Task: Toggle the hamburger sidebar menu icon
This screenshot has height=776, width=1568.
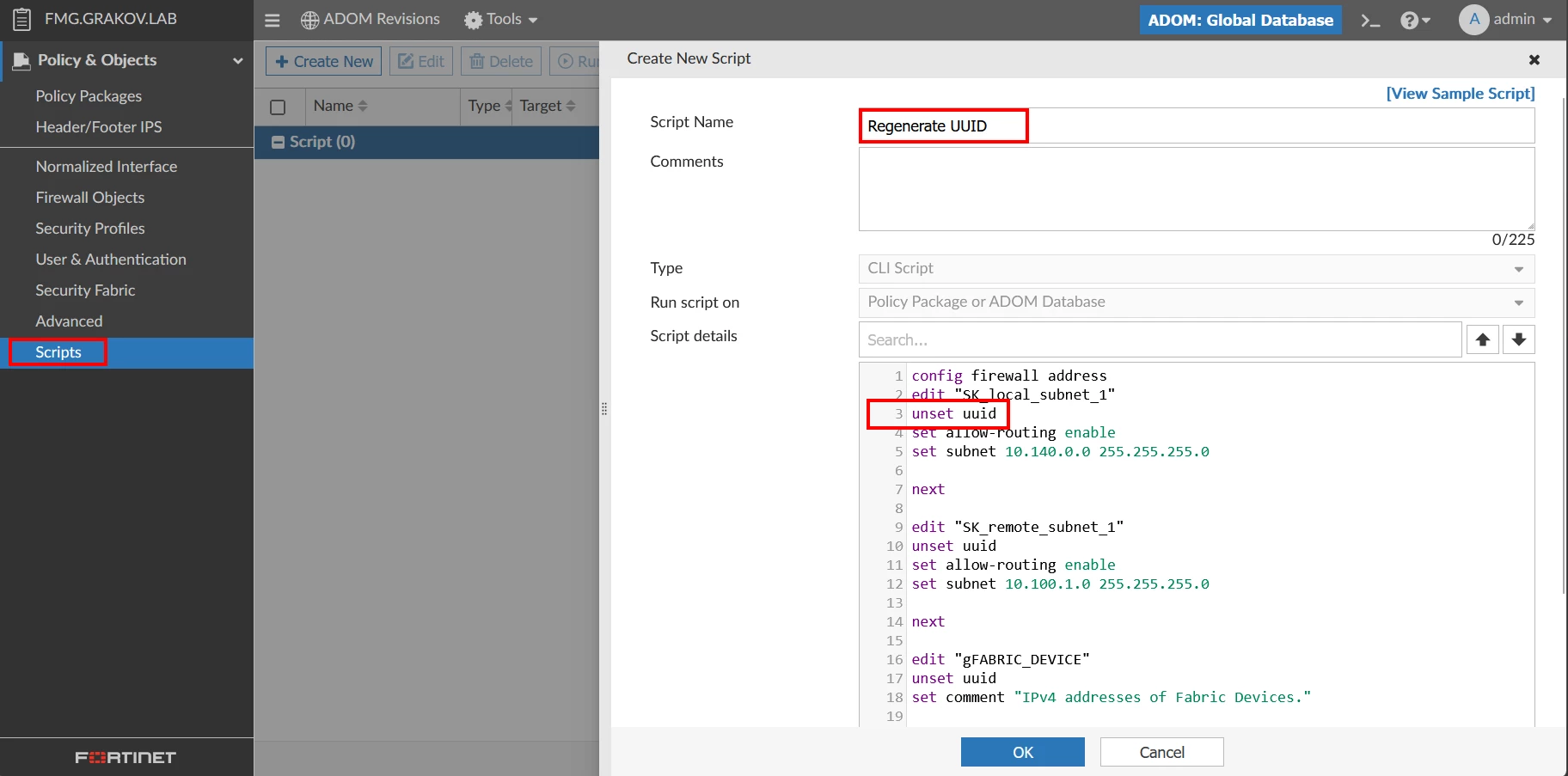Action: (273, 20)
